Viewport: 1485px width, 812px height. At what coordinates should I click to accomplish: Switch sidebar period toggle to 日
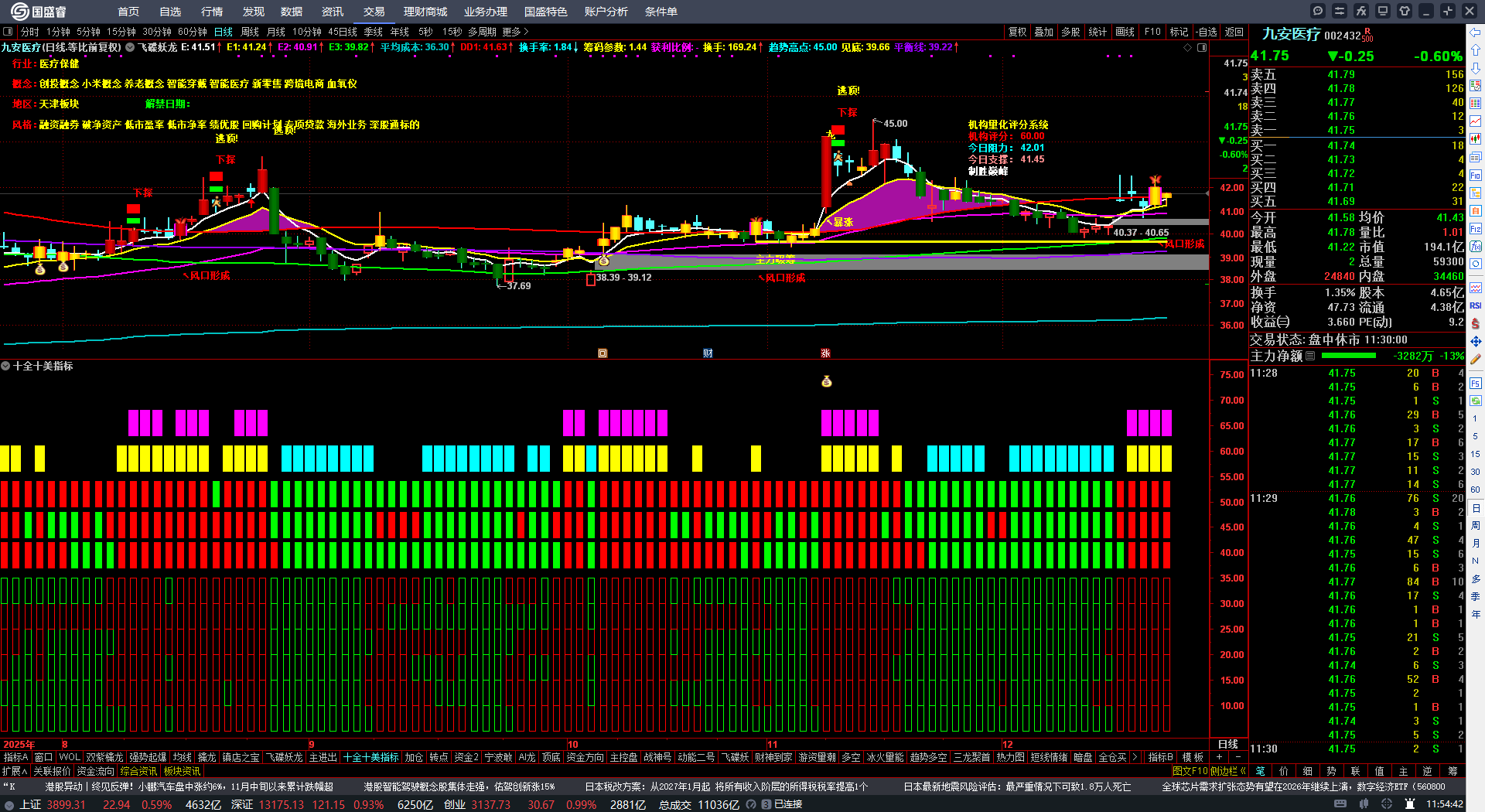pyautogui.click(x=1476, y=508)
